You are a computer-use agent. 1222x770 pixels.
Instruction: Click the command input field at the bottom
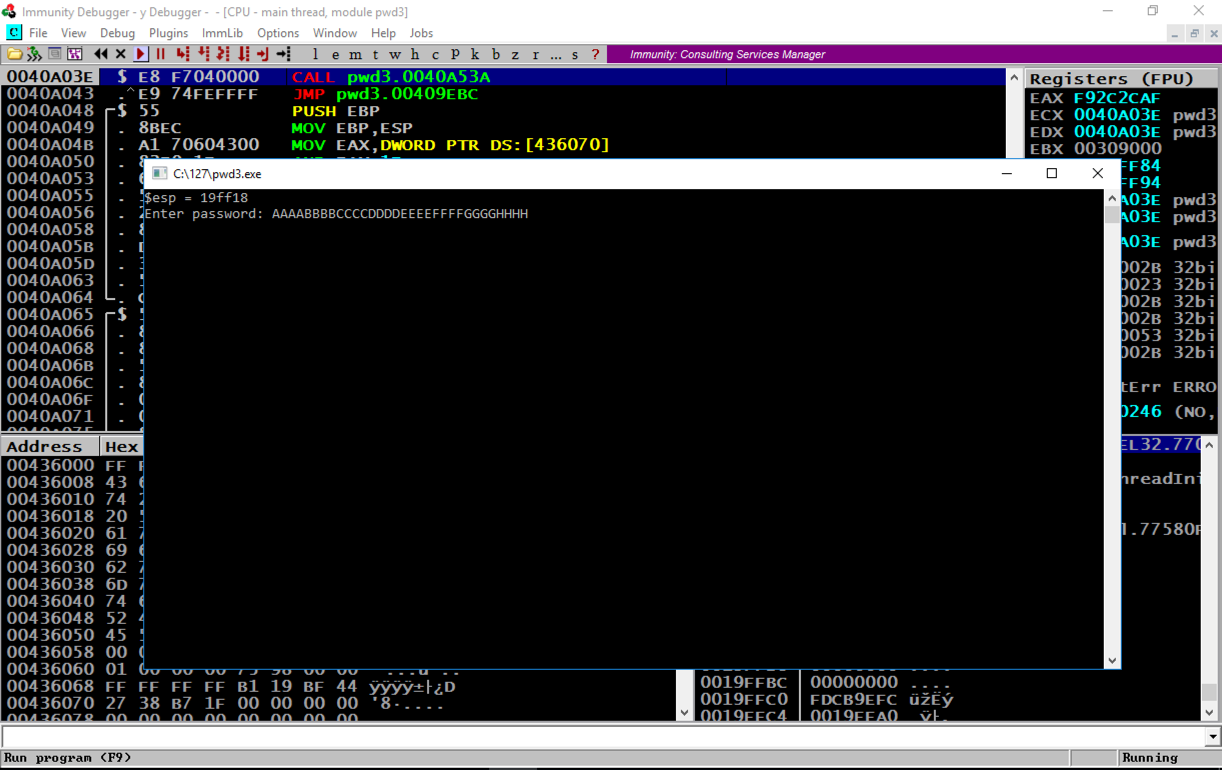(x=603, y=737)
